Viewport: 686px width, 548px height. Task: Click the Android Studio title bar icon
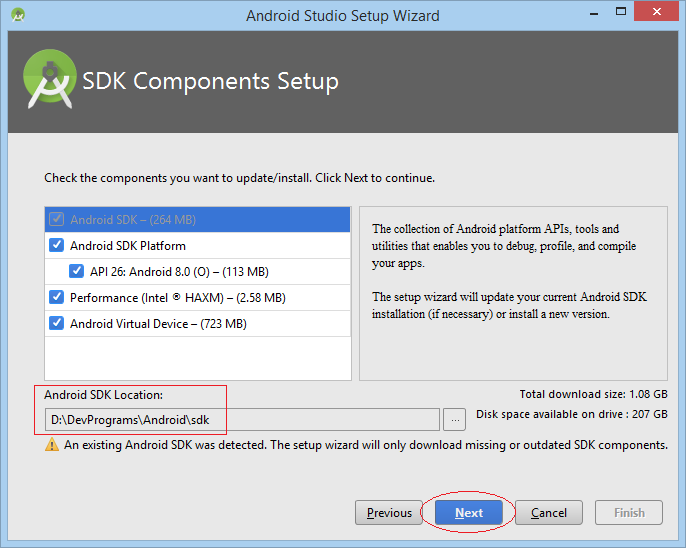tap(18, 15)
